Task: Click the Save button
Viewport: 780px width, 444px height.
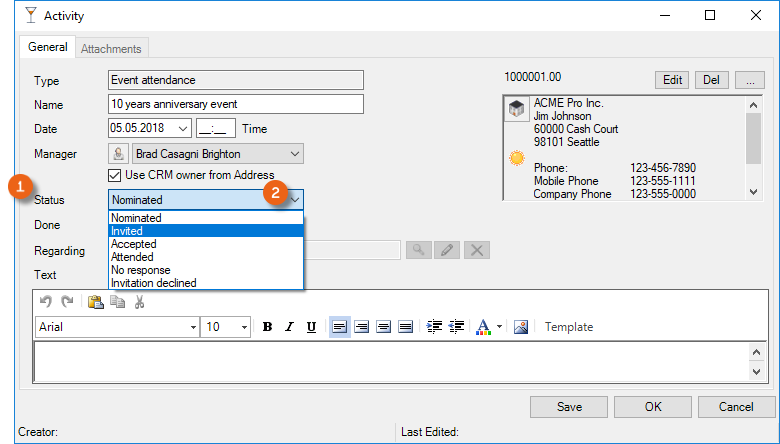Action: [569, 407]
